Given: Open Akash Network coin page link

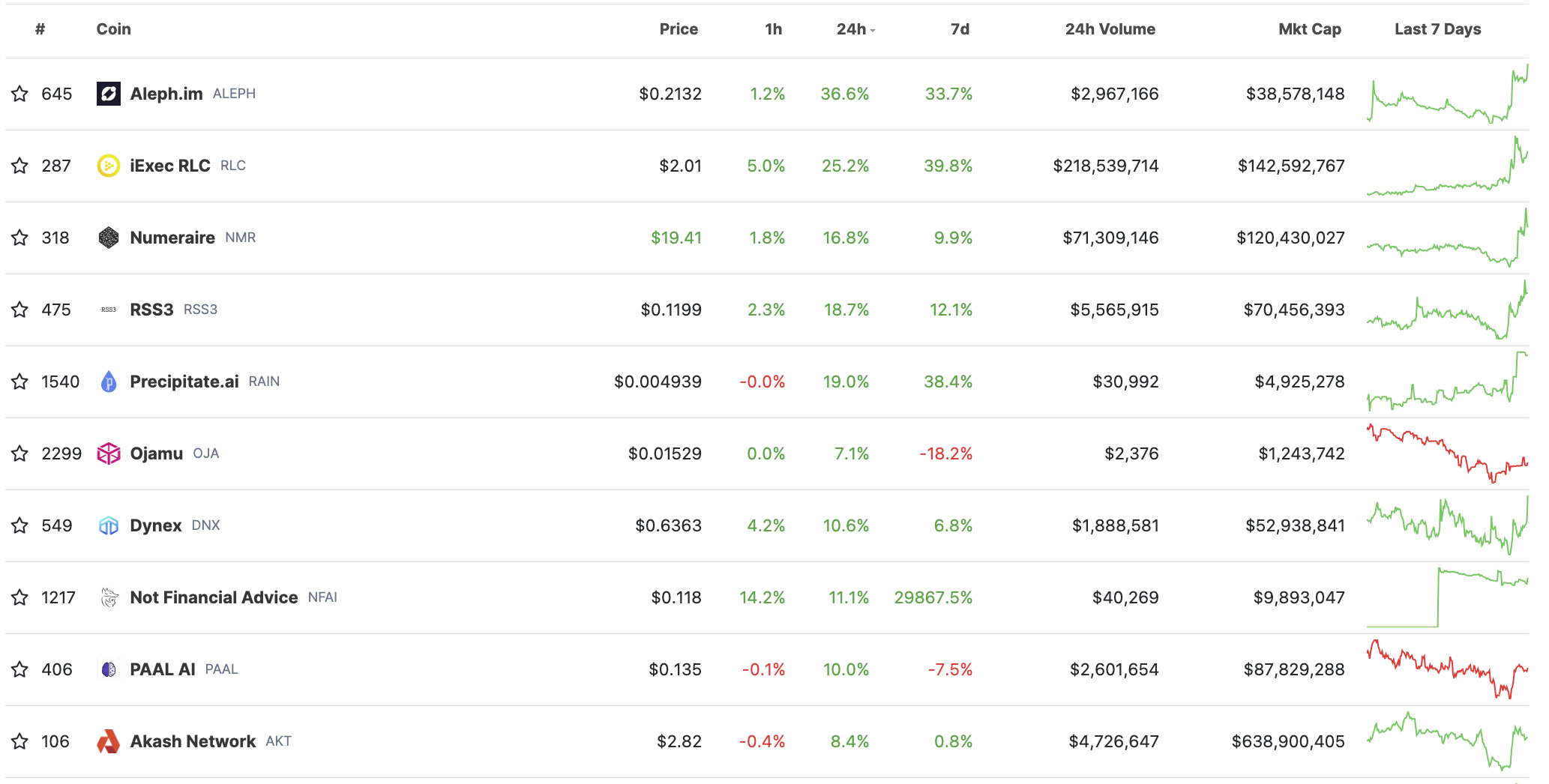Looking at the screenshot, I should coord(193,741).
